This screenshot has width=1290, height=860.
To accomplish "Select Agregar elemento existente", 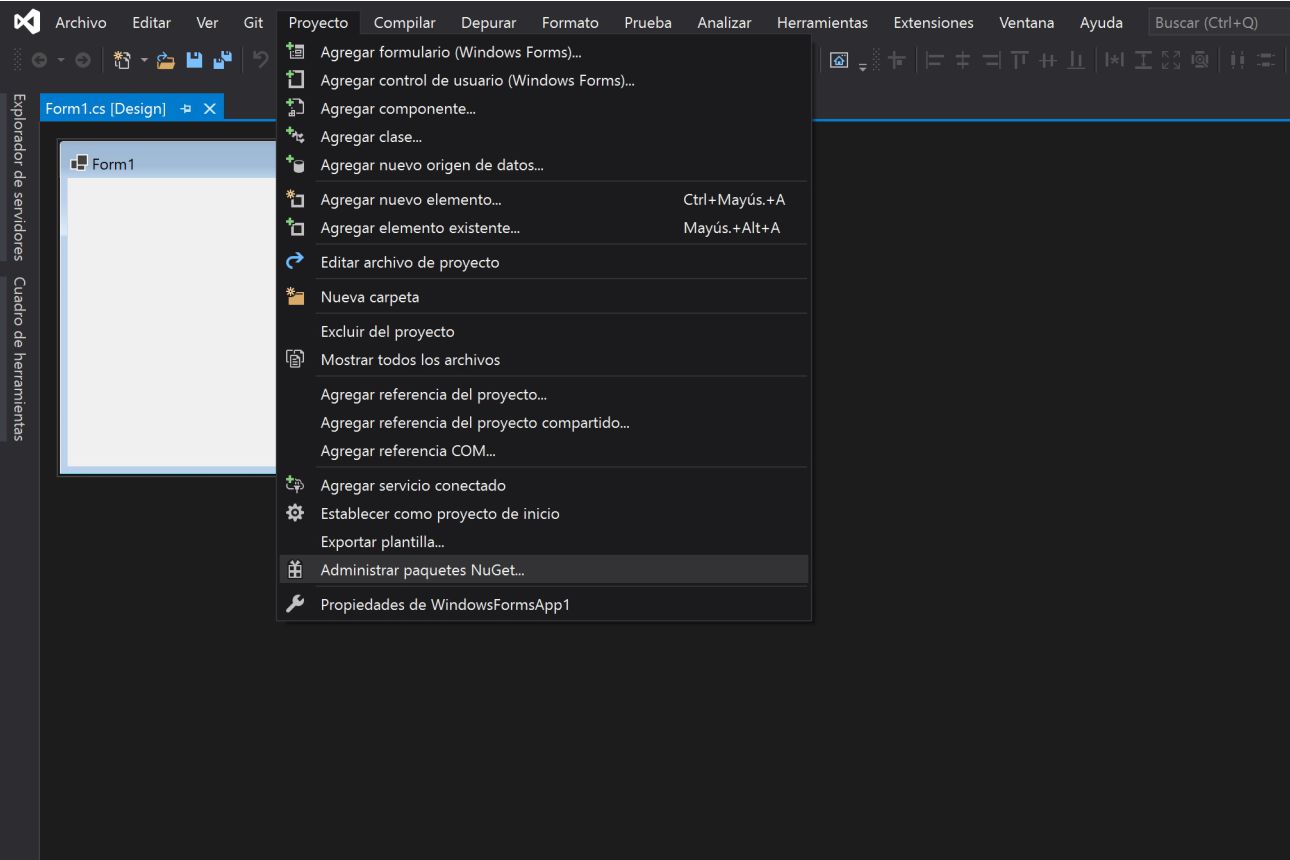I will 544,228.
